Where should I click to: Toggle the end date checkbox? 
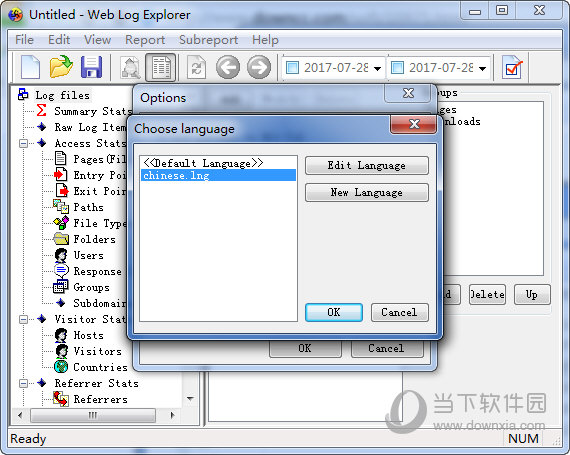point(397,68)
